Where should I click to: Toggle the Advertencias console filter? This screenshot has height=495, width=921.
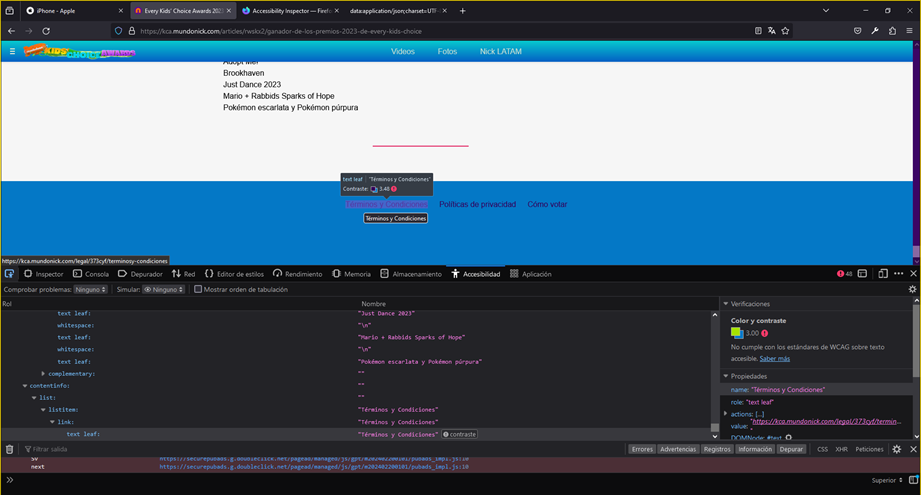678,450
